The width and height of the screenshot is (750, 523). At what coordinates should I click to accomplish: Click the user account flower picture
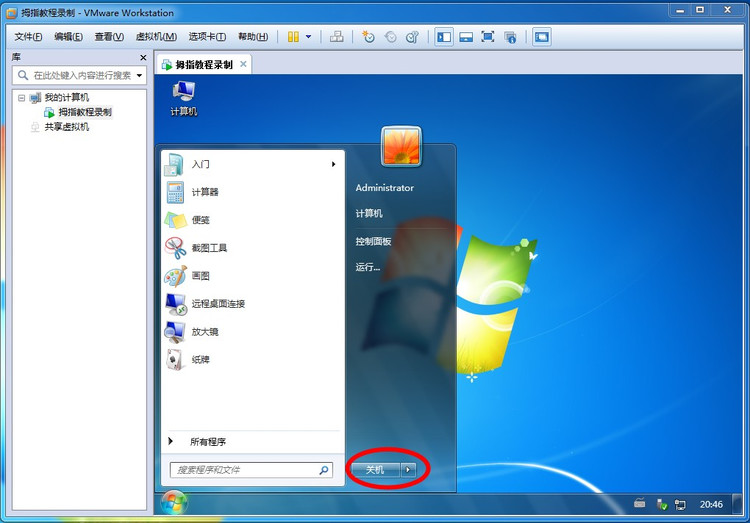[401, 146]
